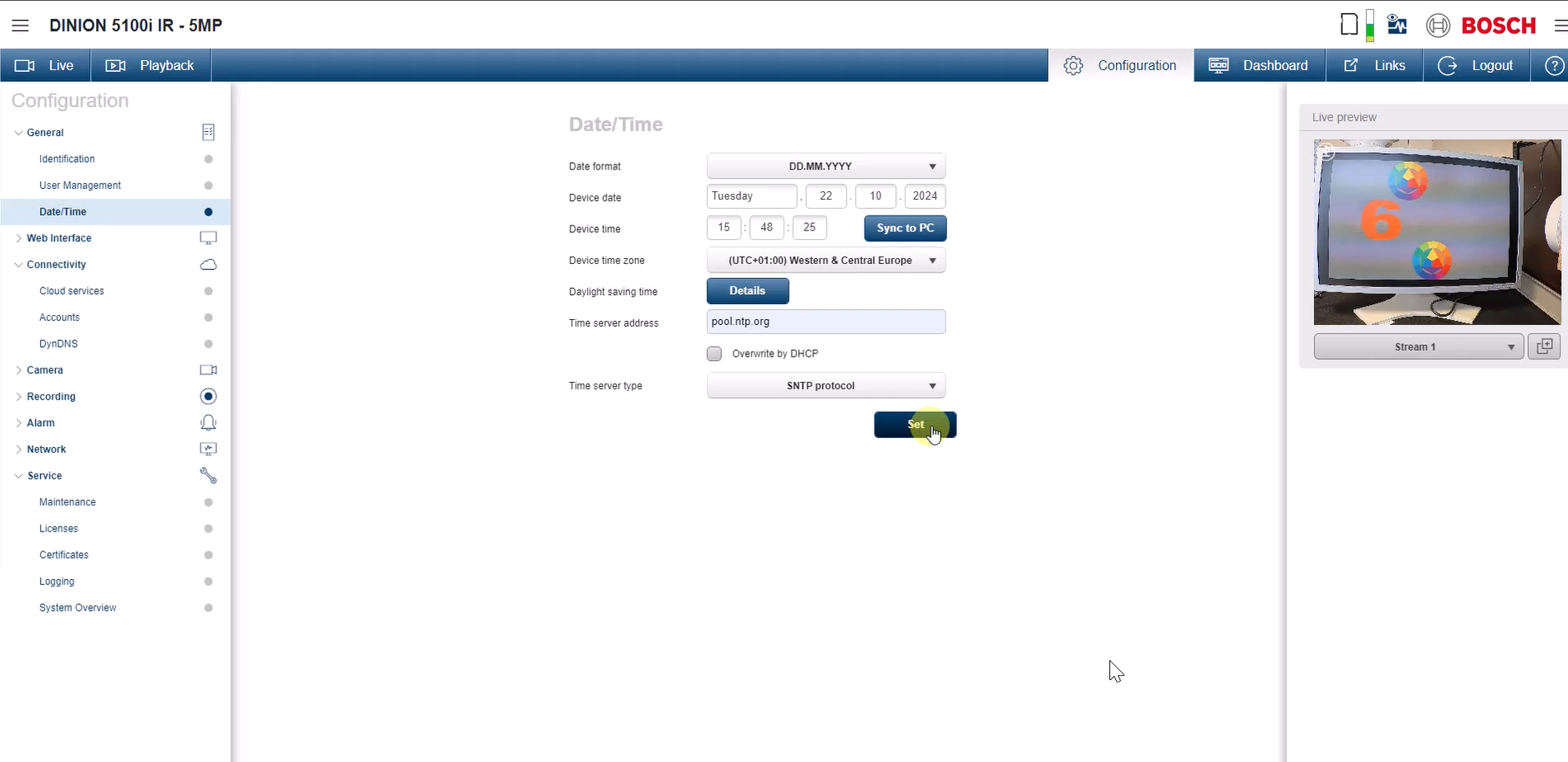Click the Alarm section bell icon
The image size is (1568, 762).
[x=208, y=423]
